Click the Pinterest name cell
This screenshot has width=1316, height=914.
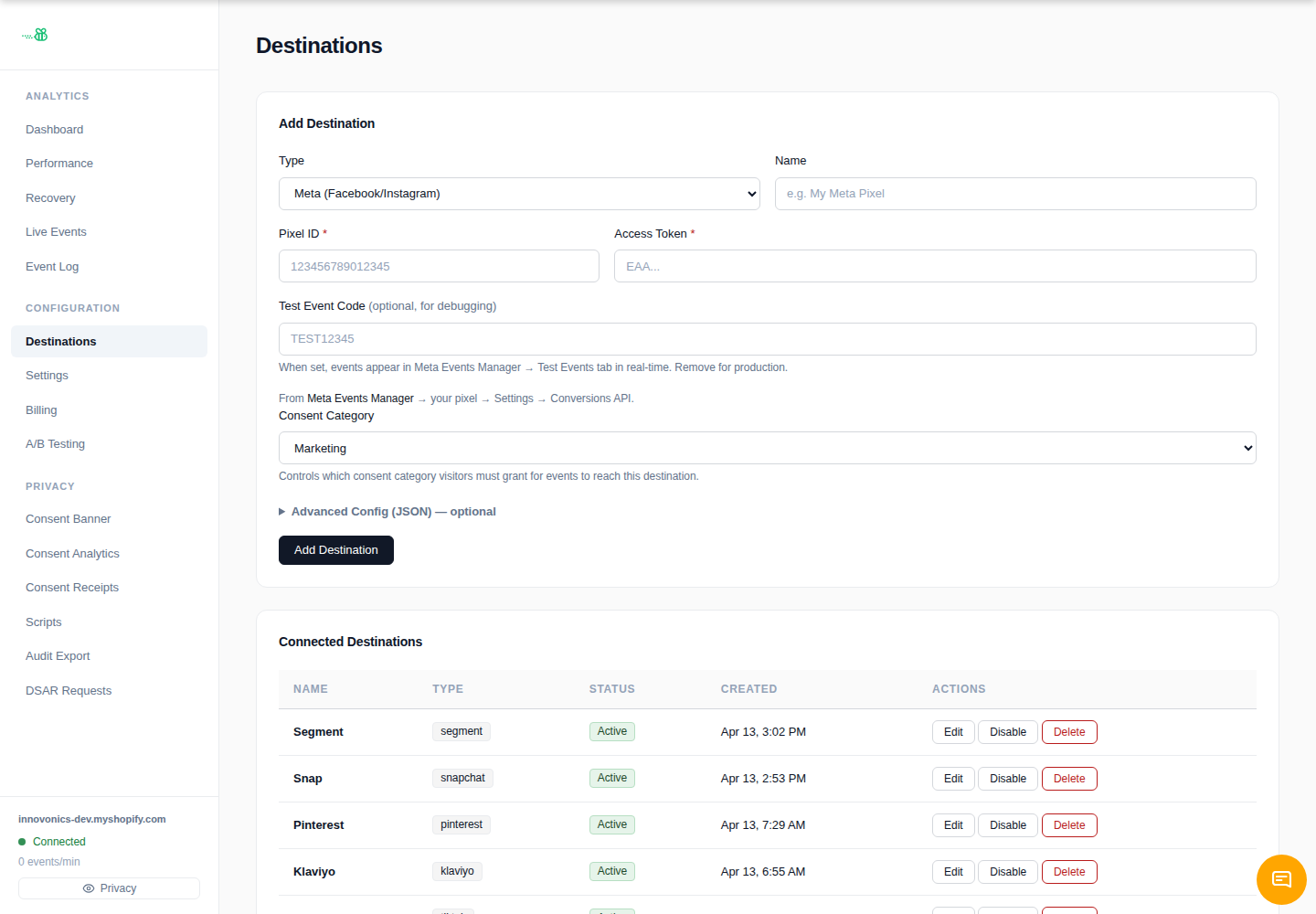(319, 825)
